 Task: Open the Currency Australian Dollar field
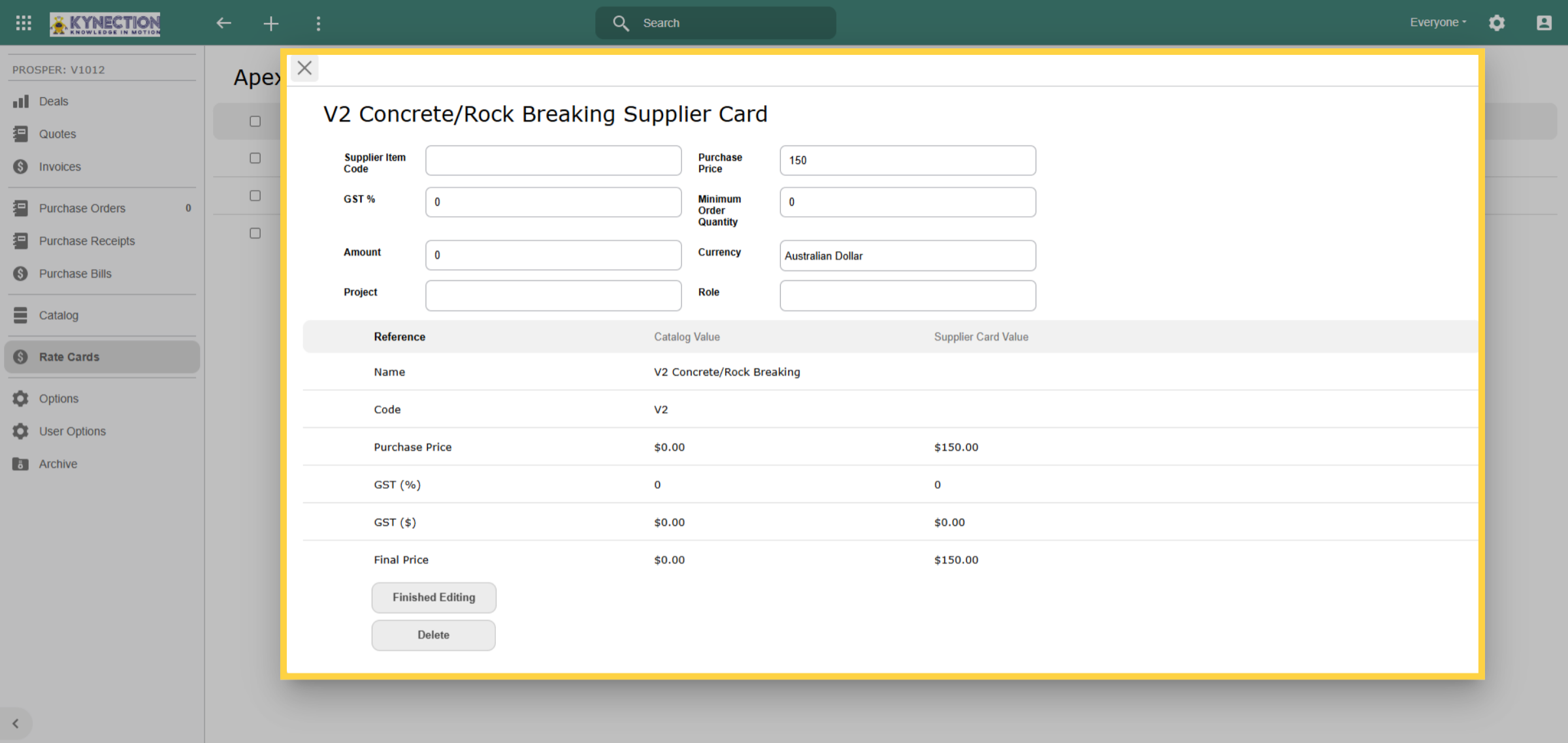[x=907, y=256]
